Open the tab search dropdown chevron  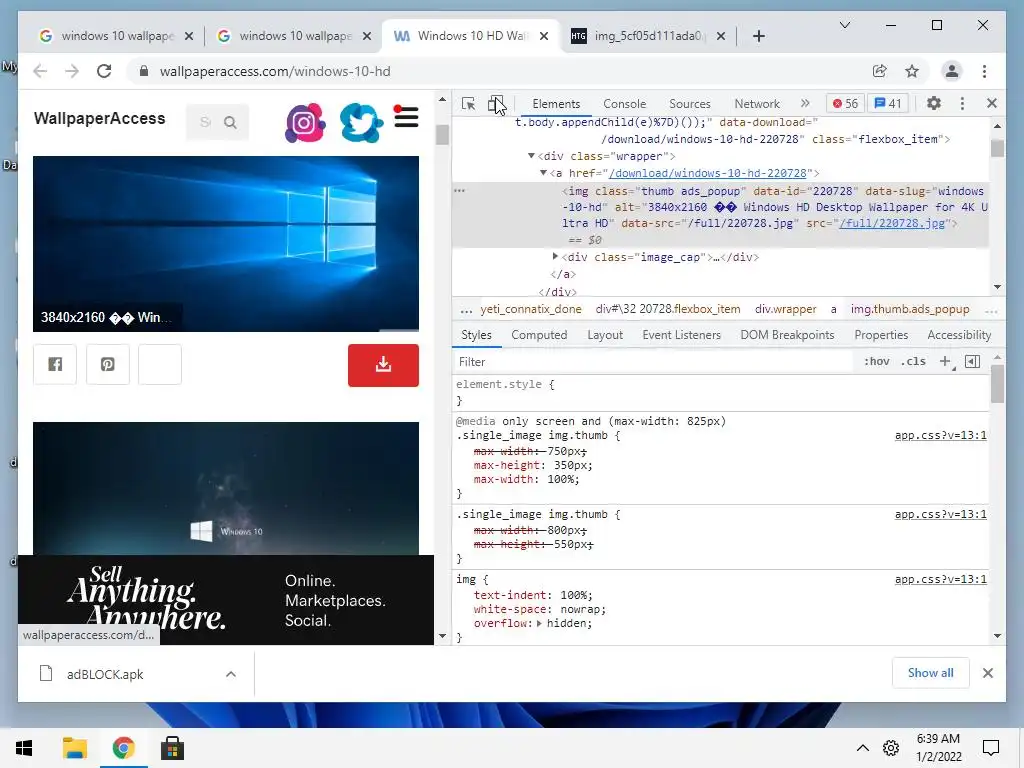pos(844,25)
